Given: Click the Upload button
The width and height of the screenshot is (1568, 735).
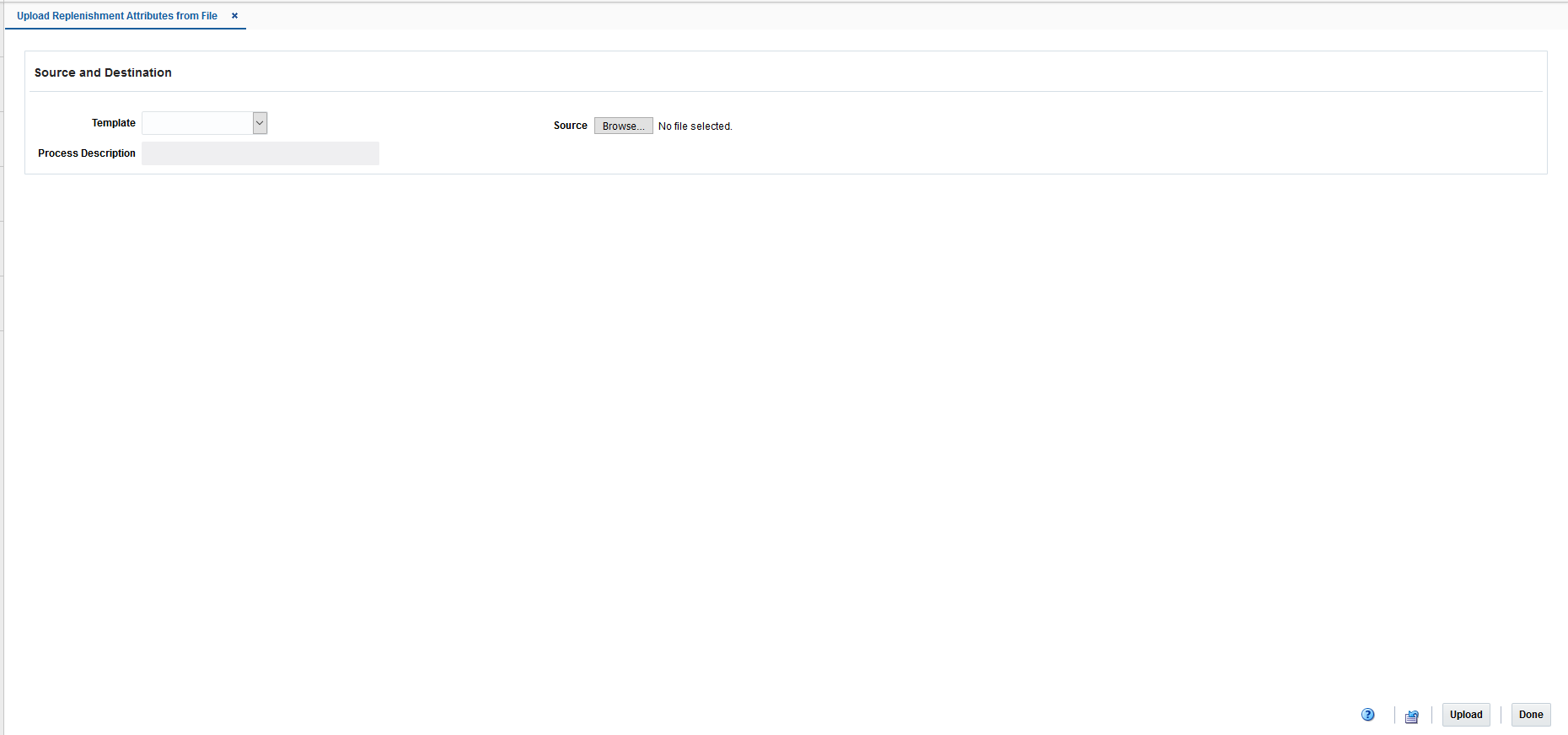Looking at the screenshot, I should point(1466,715).
